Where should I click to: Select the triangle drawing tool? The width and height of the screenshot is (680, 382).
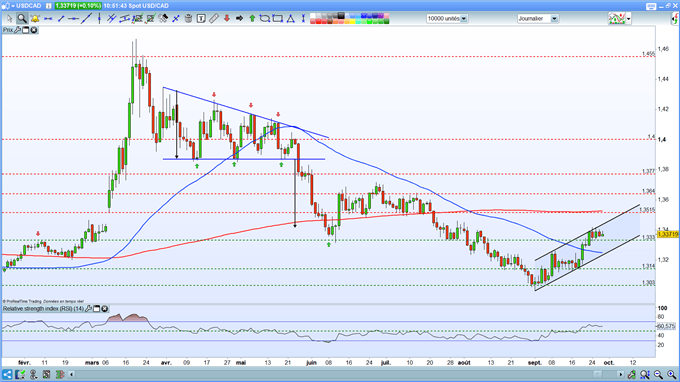point(291,19)
